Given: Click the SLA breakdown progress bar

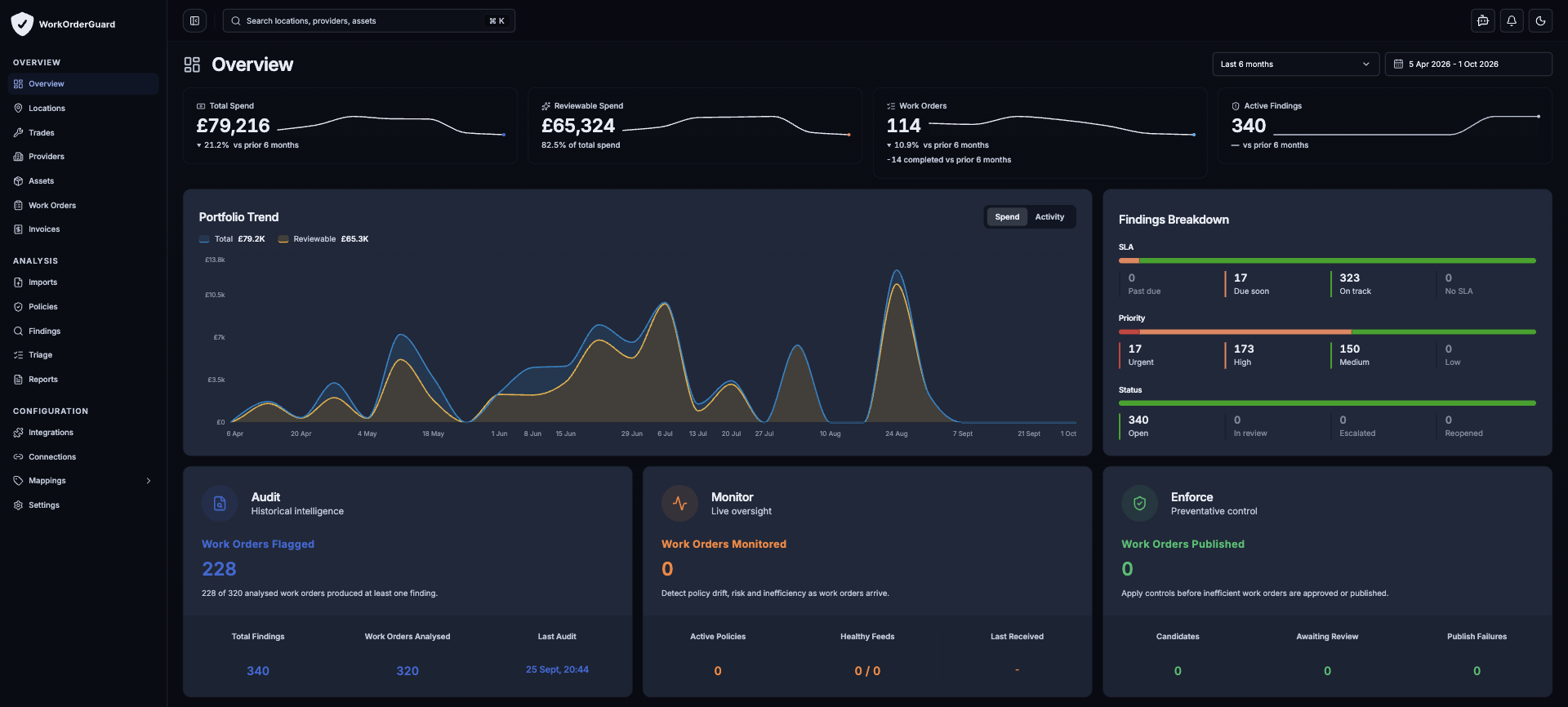Looking at the screenshot, I should [x=1327, y=260].
